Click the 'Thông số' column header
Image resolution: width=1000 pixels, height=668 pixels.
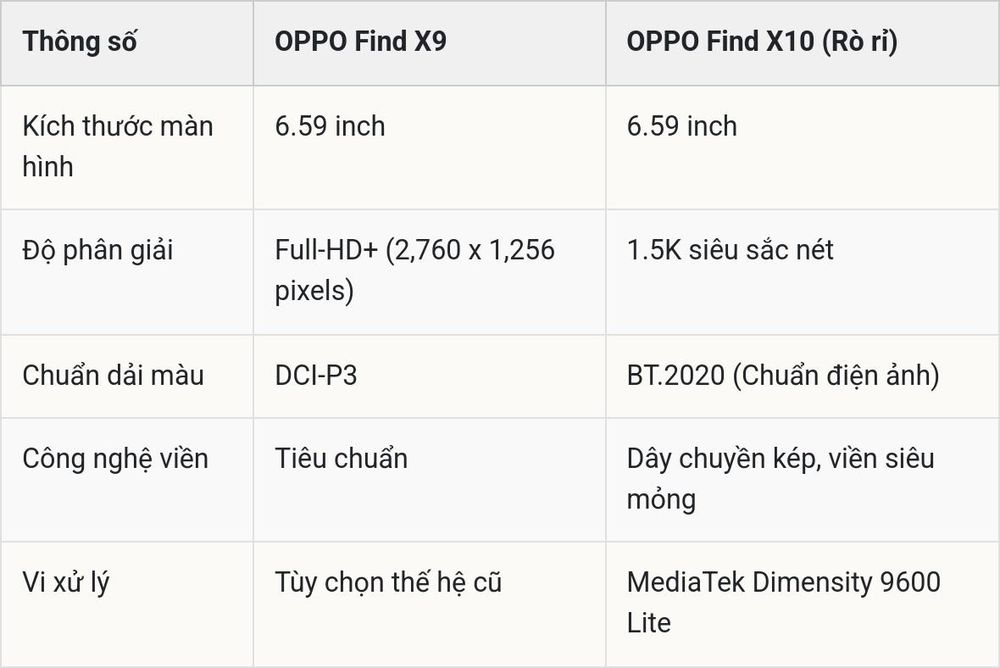pyautogui.click(x=79, y=42)
